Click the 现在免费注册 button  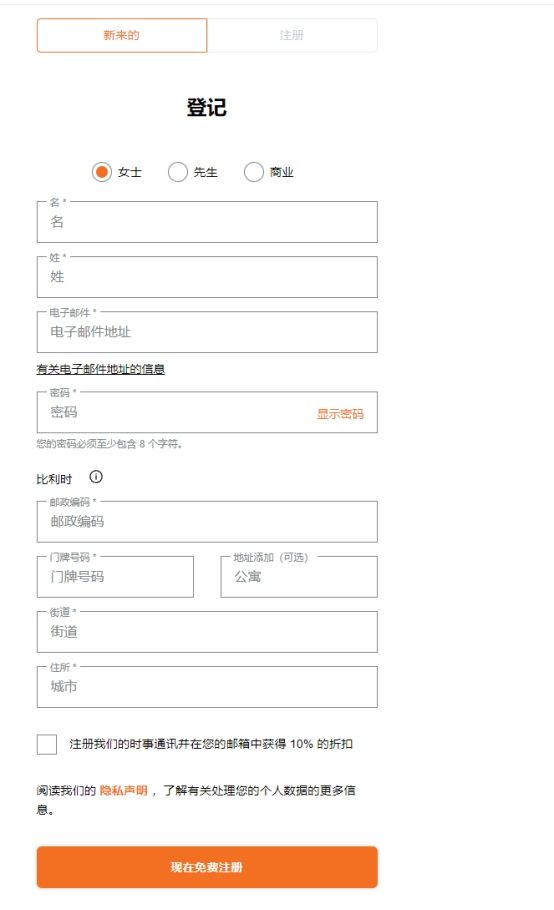pyautogui.click(x=207, y=867)
